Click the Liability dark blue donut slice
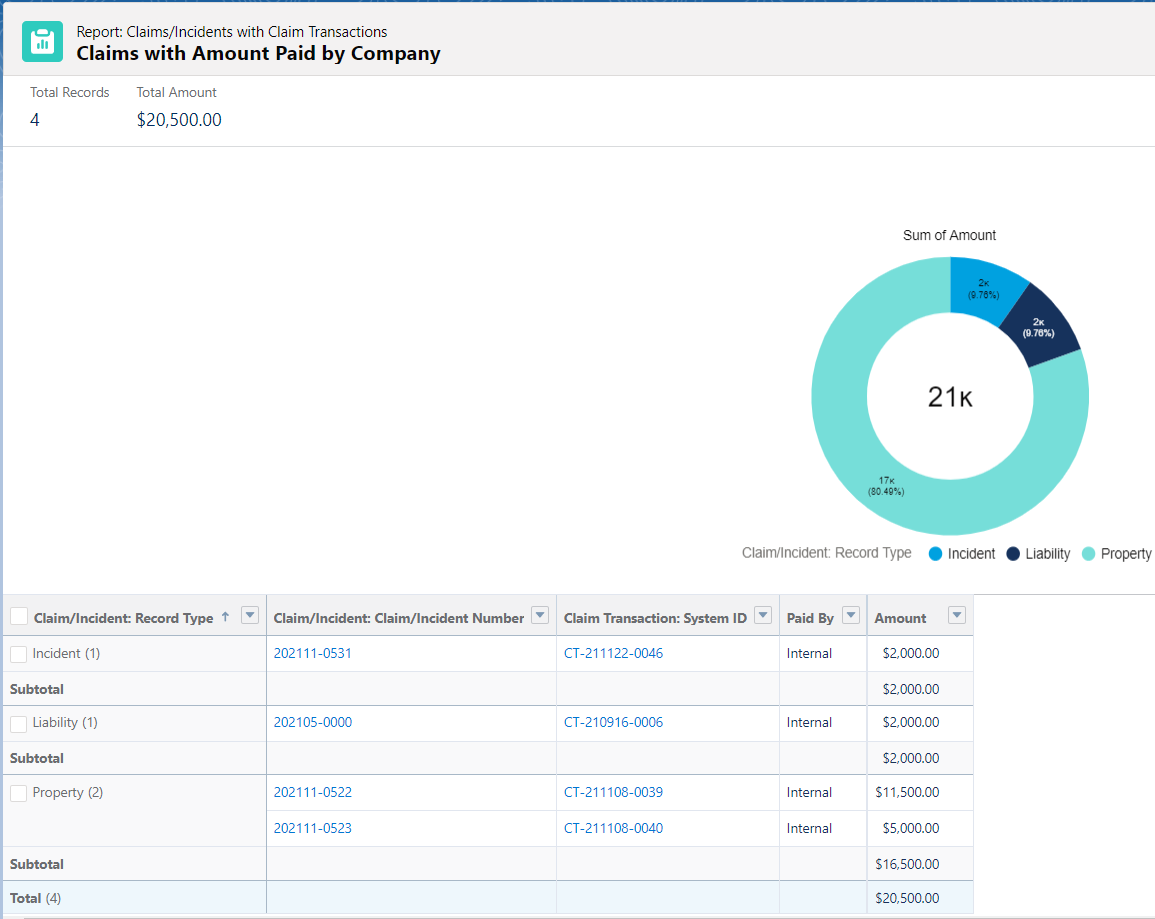 (x=1041, y=327)
